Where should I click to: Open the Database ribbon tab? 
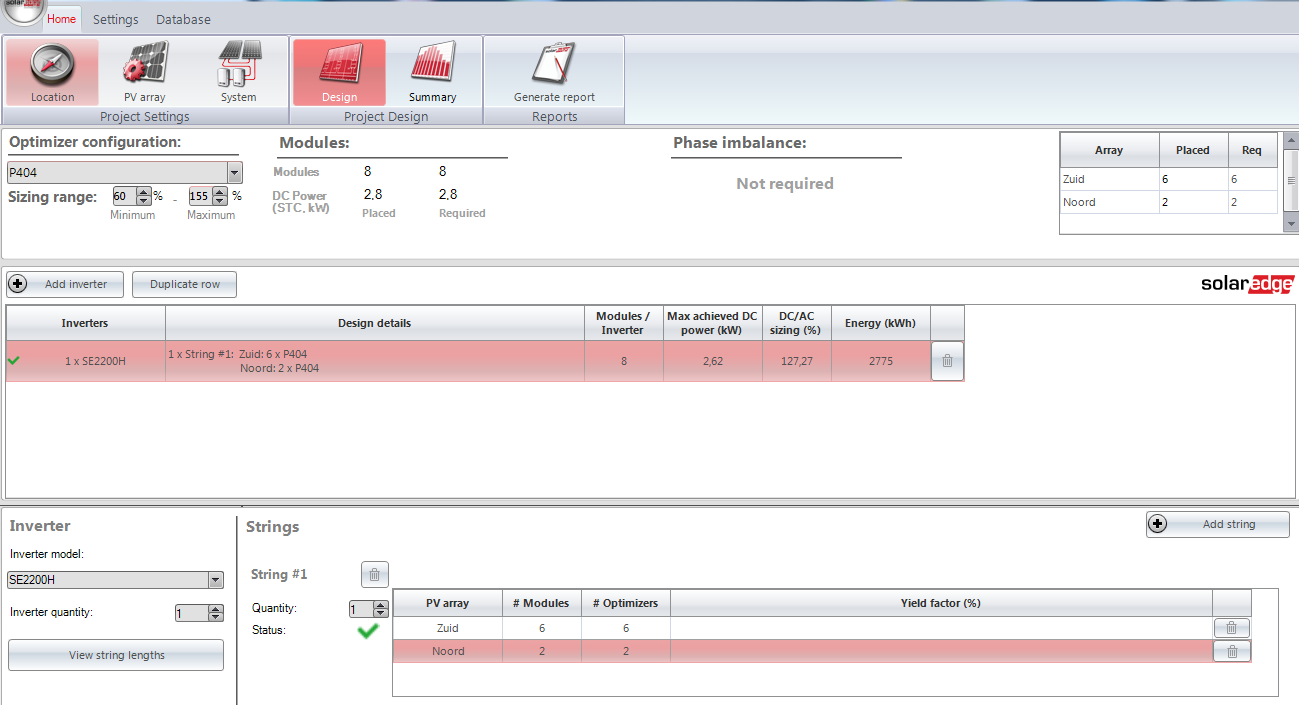[183, 19]
